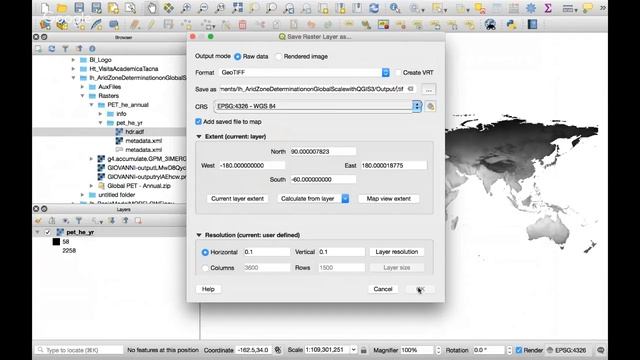Click the EPSG:4326 status bar button
Viewport: 640px width, 360px height.
pos(567,350)
